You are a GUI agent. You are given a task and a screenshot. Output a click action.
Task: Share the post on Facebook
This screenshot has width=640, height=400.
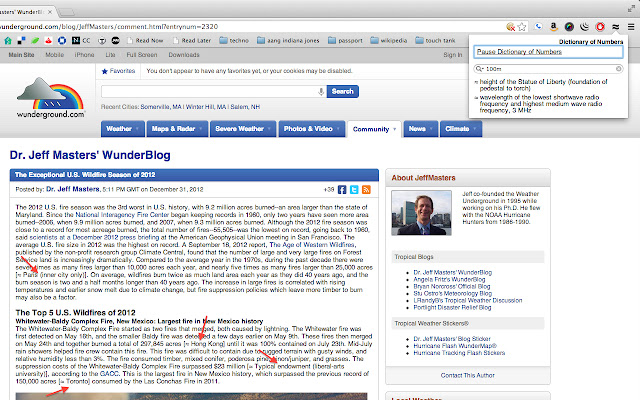(342, 189)
